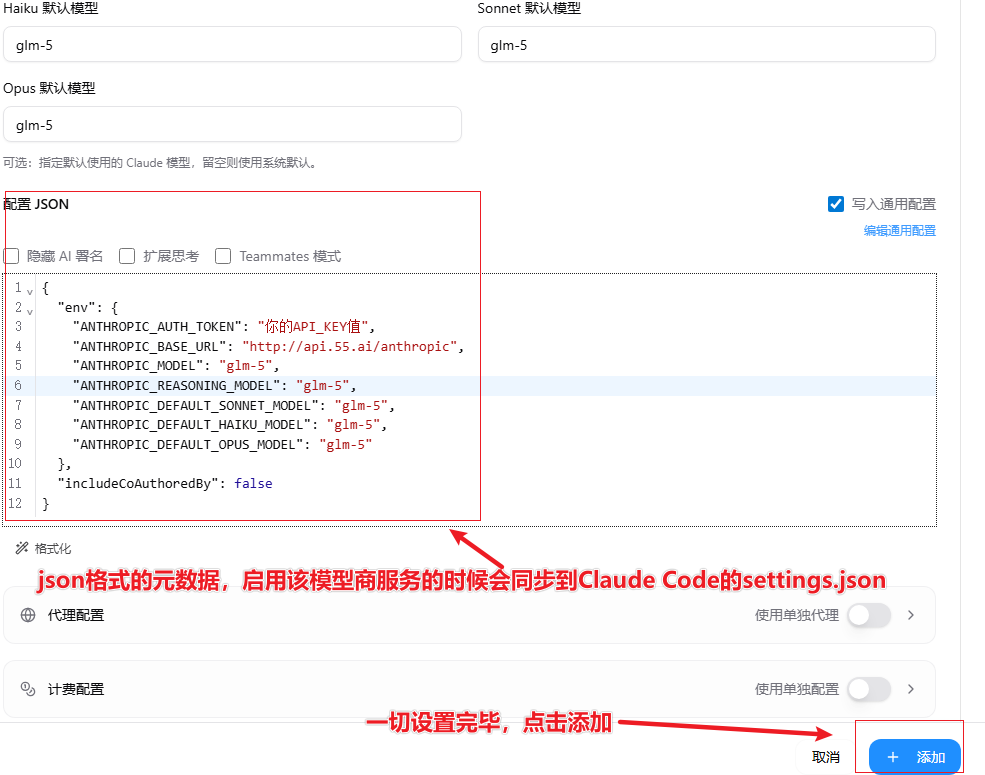Expand the 代理配置 chevron
985x775 pixels.
tap(911, 615)
